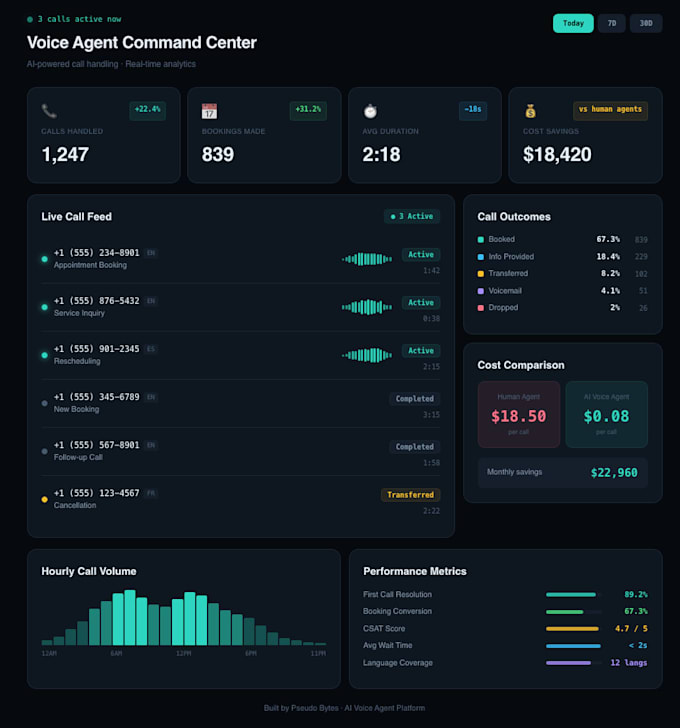Image resolution: width=680 pixels, height=728 pixels.
Task: Open the call from +1 (555) 567-8901
Action: pyautogui.click(x=240, y=451)
